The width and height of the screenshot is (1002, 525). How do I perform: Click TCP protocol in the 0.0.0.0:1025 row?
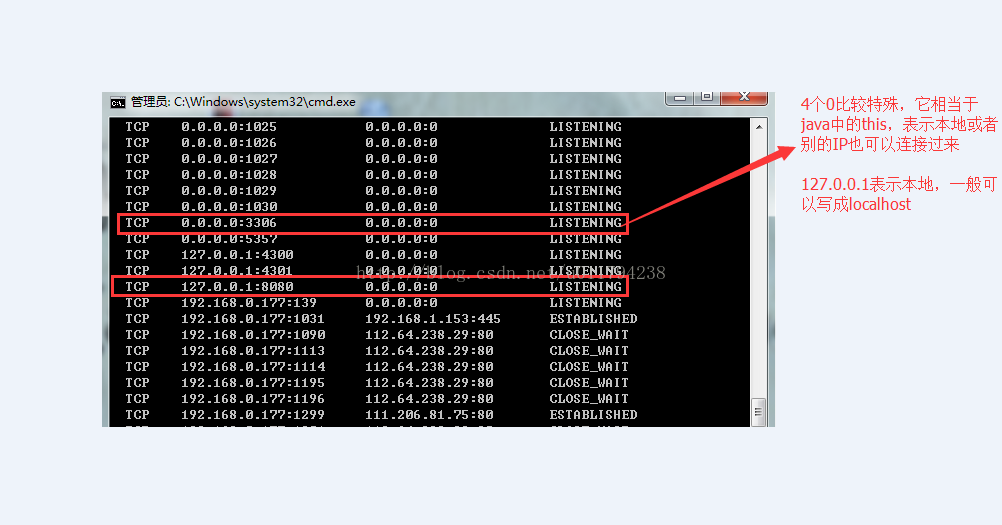tap(137, 126)
